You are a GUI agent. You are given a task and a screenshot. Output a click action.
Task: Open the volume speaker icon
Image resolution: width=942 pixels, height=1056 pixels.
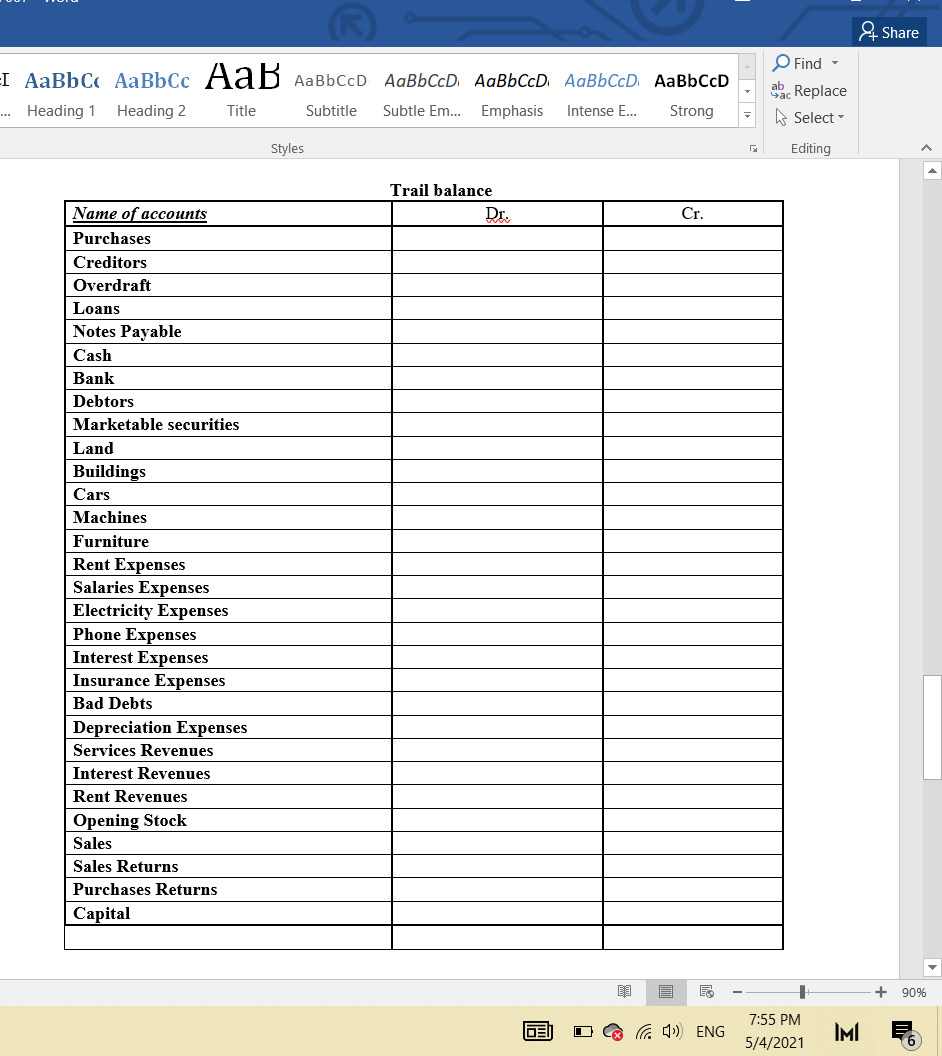point(672,1031)
